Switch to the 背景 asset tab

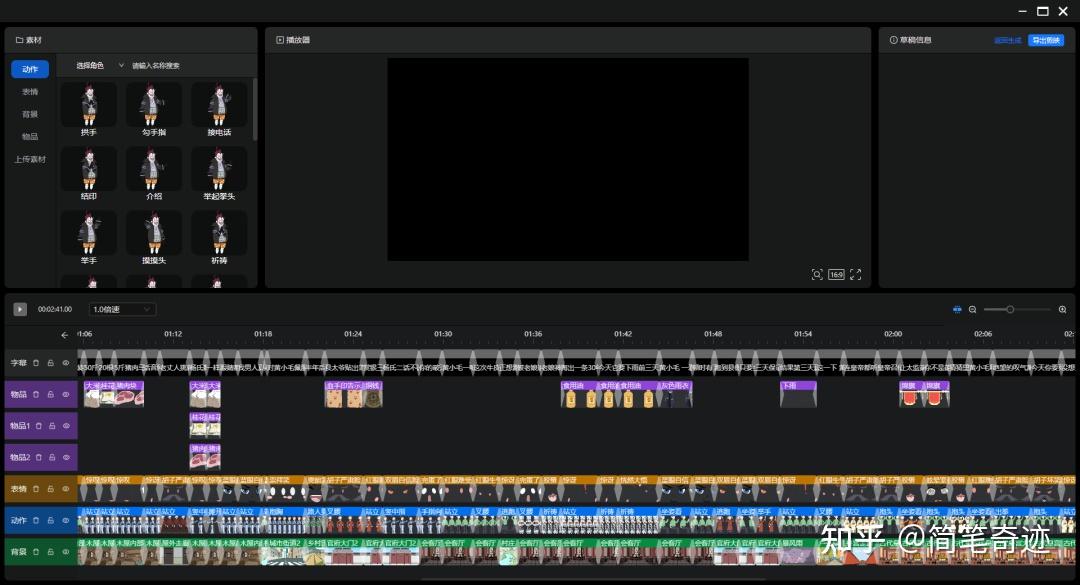[30, 114]
